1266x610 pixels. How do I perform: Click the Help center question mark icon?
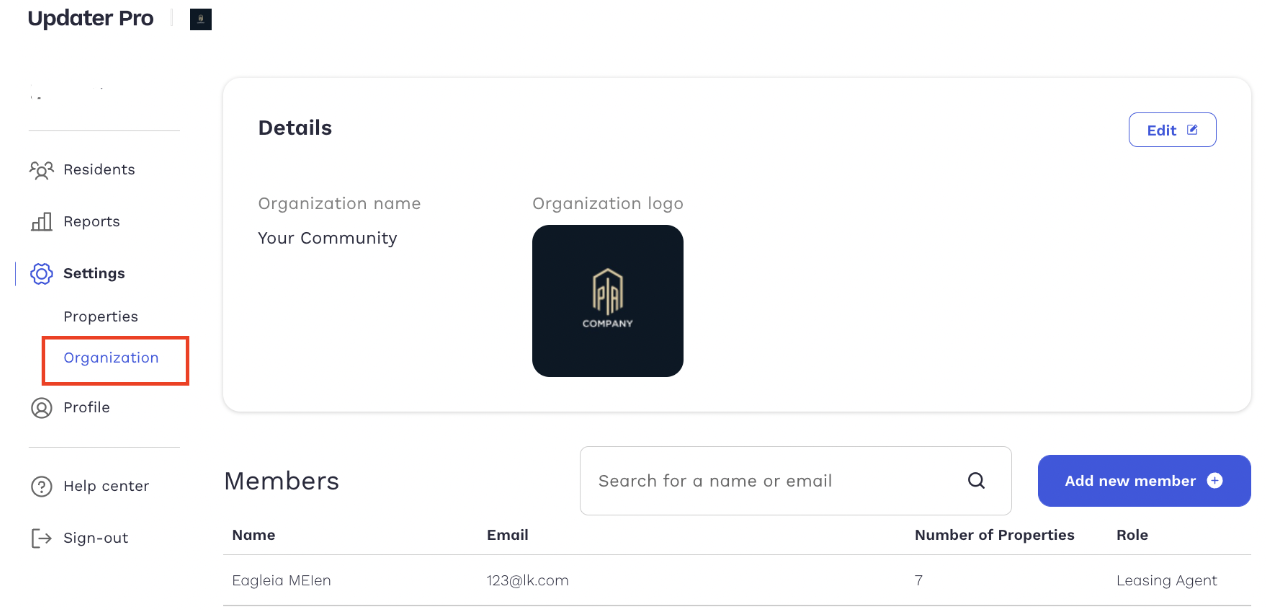[41, 487]
